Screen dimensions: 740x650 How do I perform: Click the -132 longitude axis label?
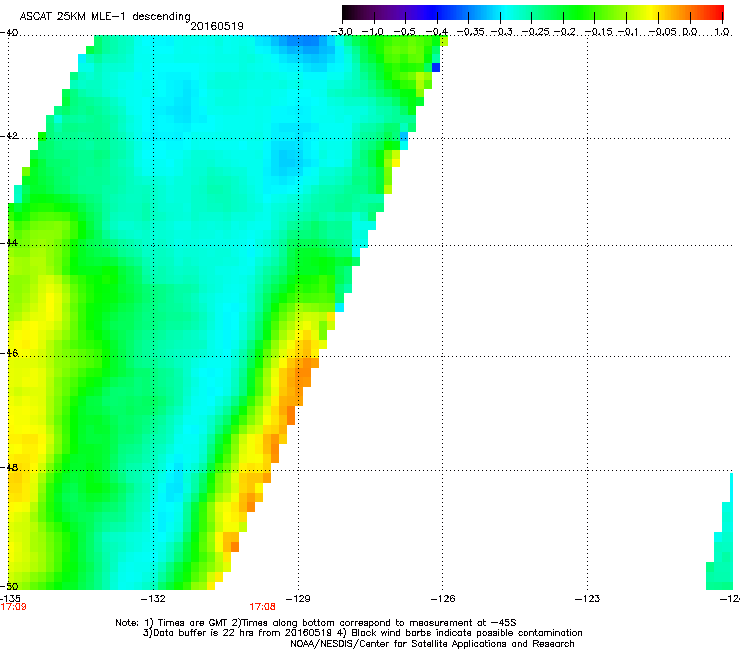pos(153,599)
